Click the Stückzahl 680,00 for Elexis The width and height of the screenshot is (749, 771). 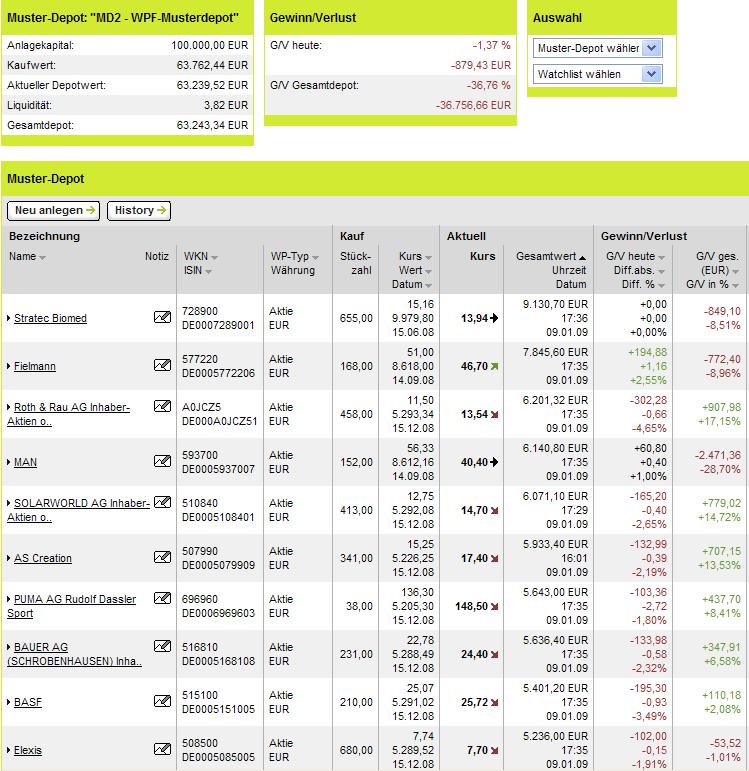pyautogui.click(x=356, y=750)
